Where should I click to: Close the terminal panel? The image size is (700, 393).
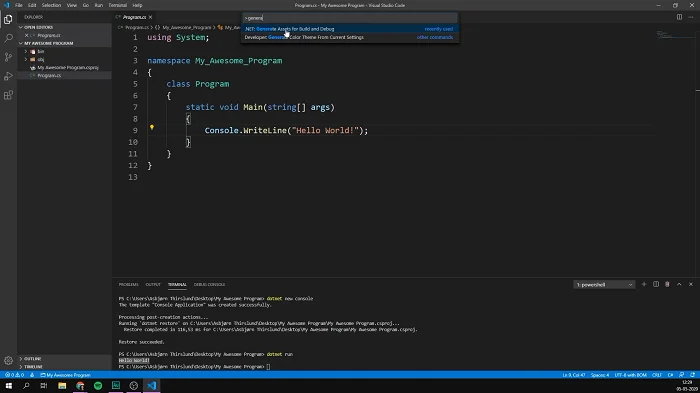click(691, 284)
